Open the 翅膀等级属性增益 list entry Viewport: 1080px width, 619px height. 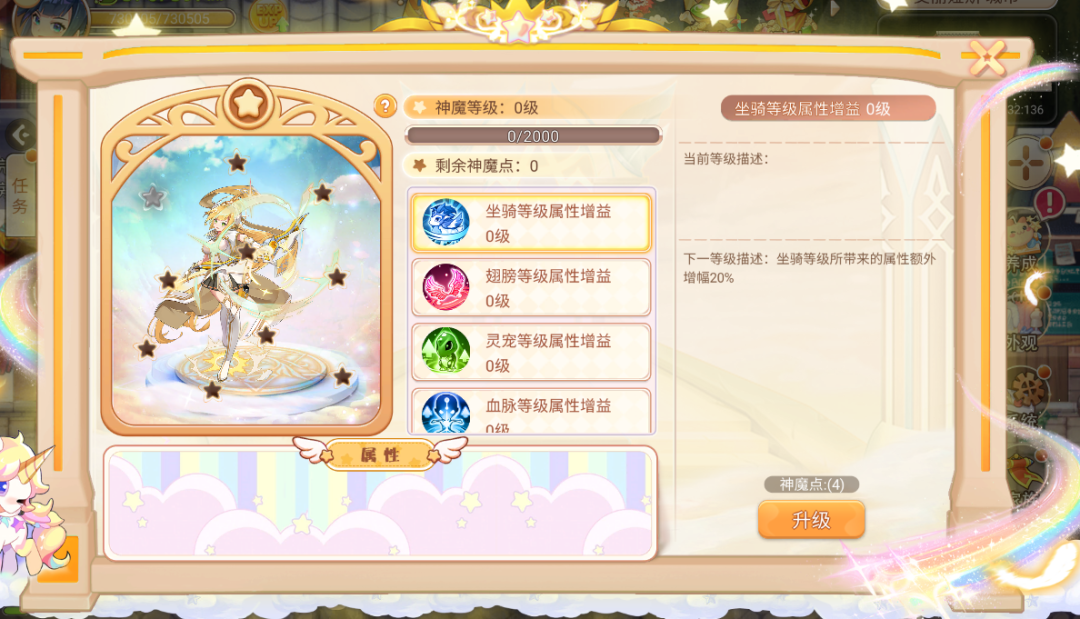[531, 288]
